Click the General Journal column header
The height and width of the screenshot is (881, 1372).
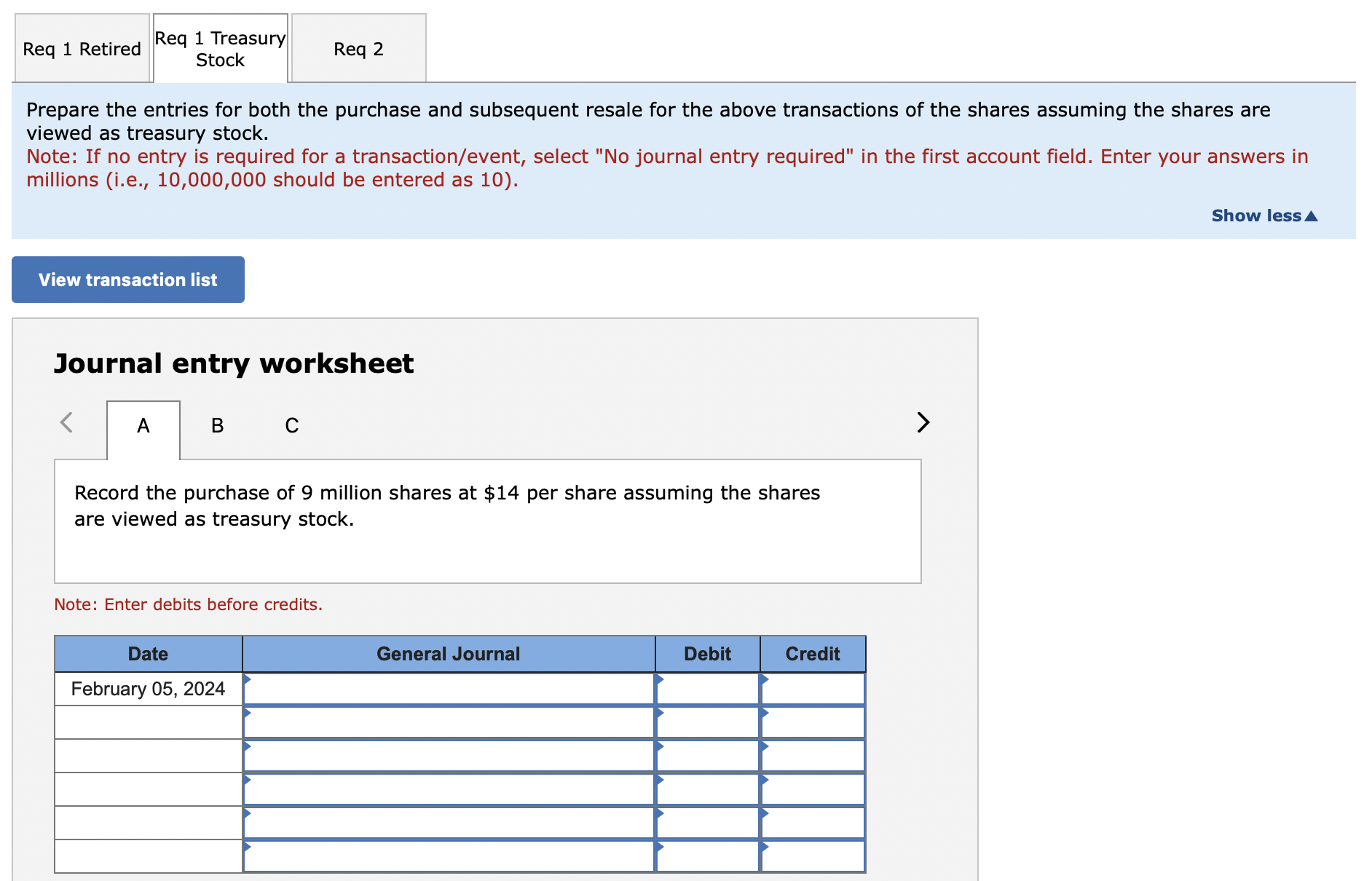449,654
